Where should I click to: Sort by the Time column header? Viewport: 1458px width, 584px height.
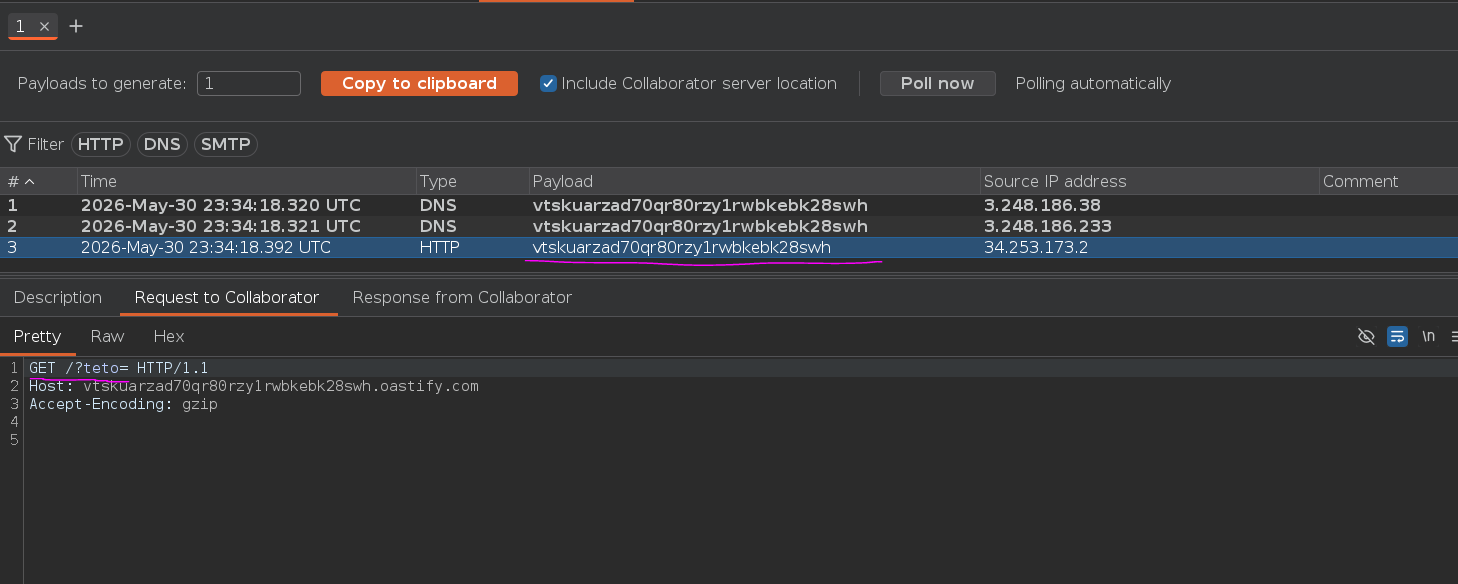[246, 181]
